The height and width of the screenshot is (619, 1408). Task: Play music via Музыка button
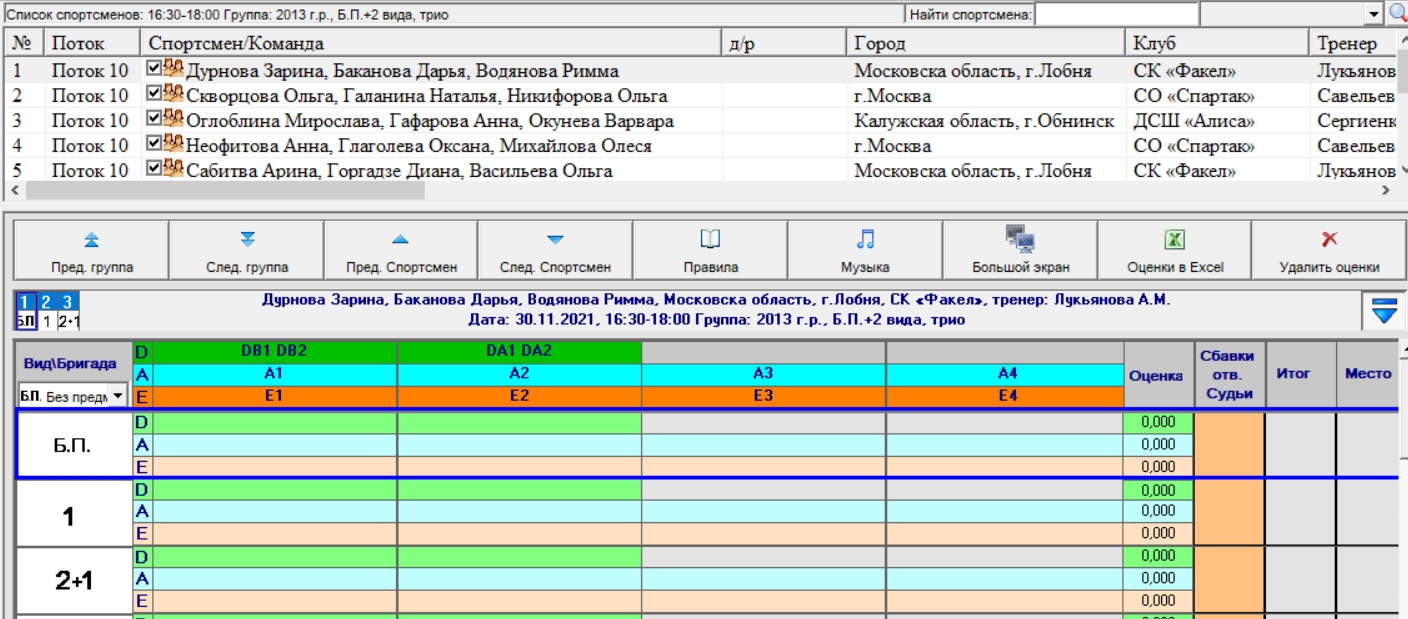click(x=865, y=250)
